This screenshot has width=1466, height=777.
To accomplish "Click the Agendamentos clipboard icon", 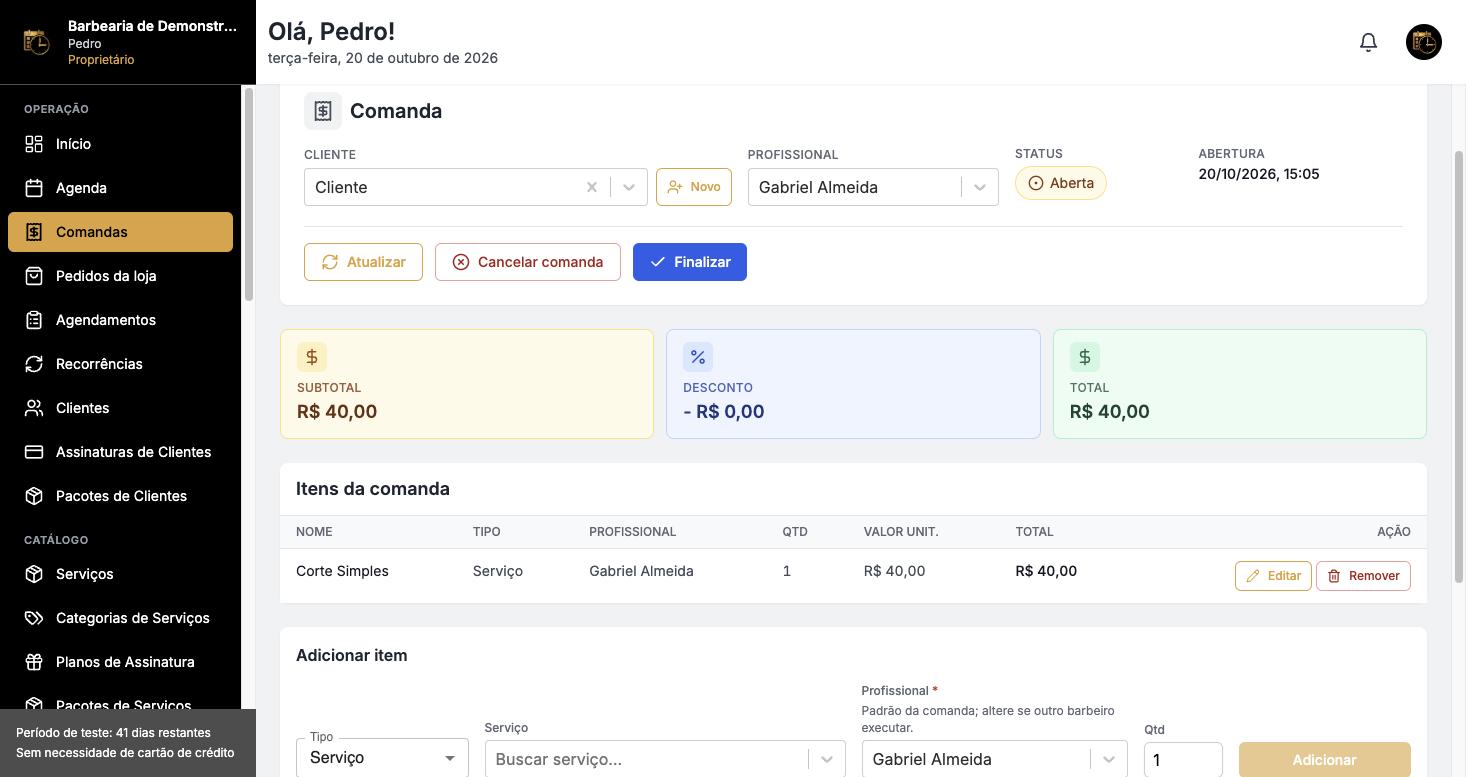I will (x=34, y=320).
